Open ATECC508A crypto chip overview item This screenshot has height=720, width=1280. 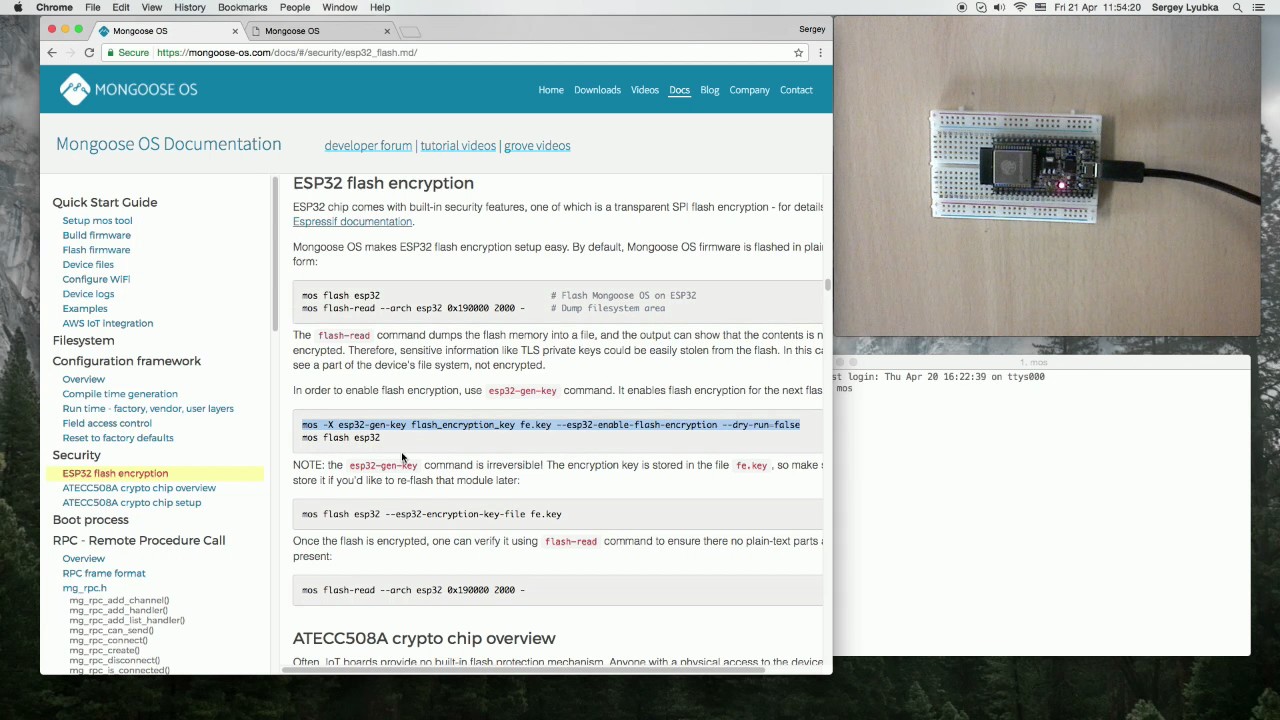[139, 488]
